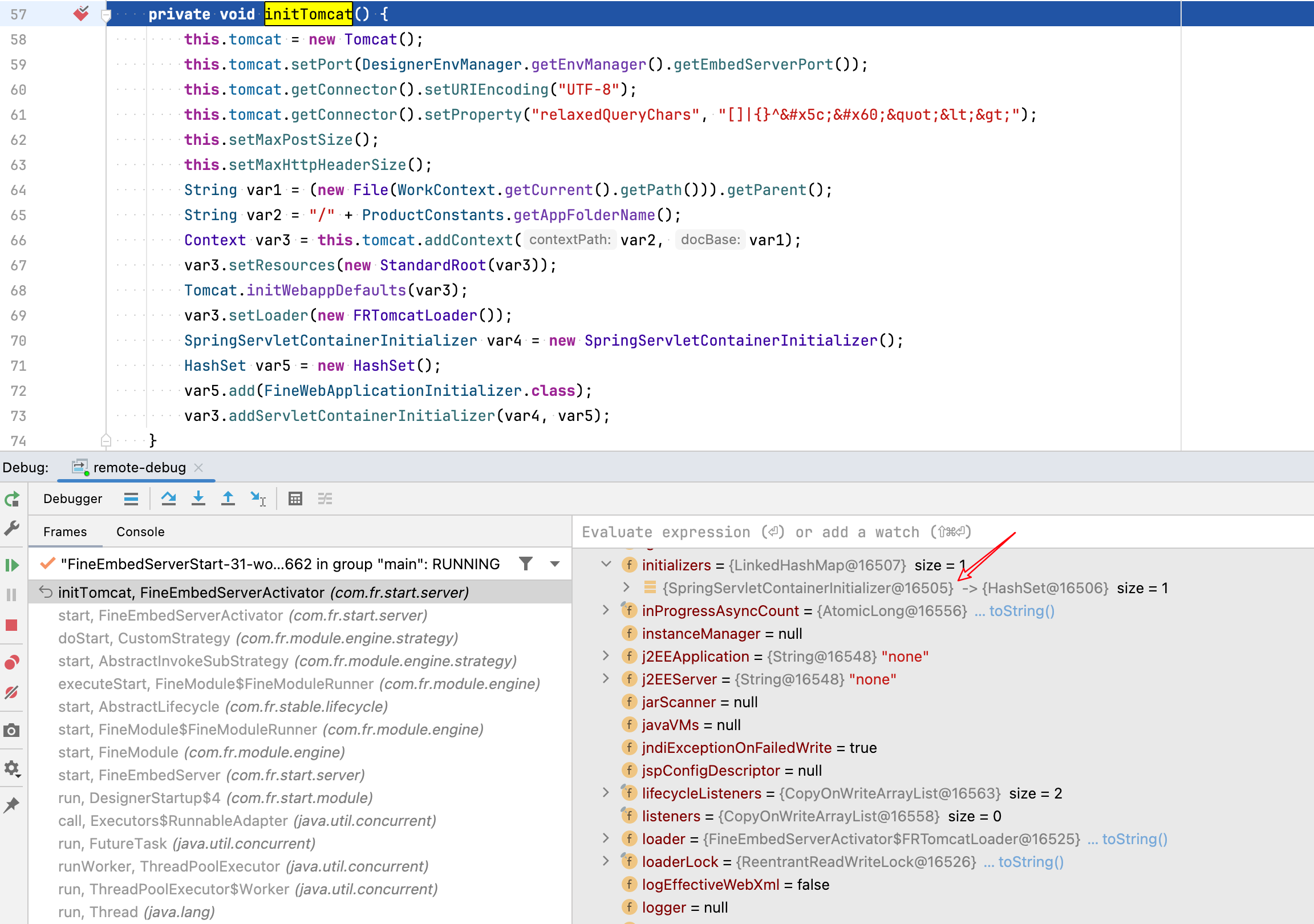Click the Rerun debug icon

(x=12, y=499)
